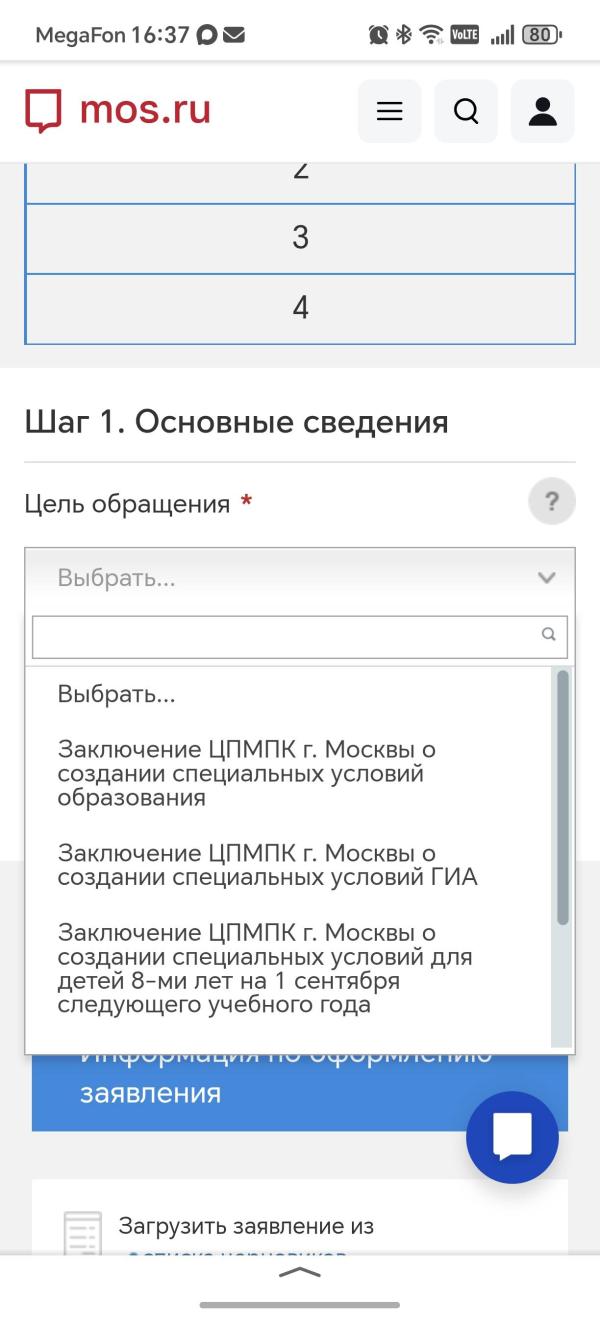The height and width of the screenshot is (1323, 600).
Task: Select option for детей 8-ми лет
Action: pyautogui.click(x=265, y=968)
